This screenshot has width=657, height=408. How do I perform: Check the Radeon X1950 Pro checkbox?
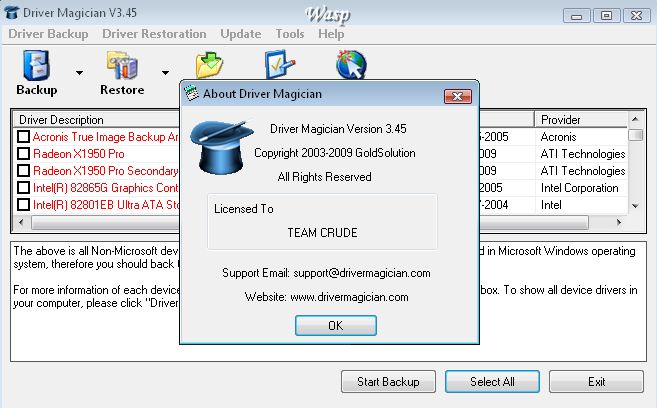[x=23, y=154]
